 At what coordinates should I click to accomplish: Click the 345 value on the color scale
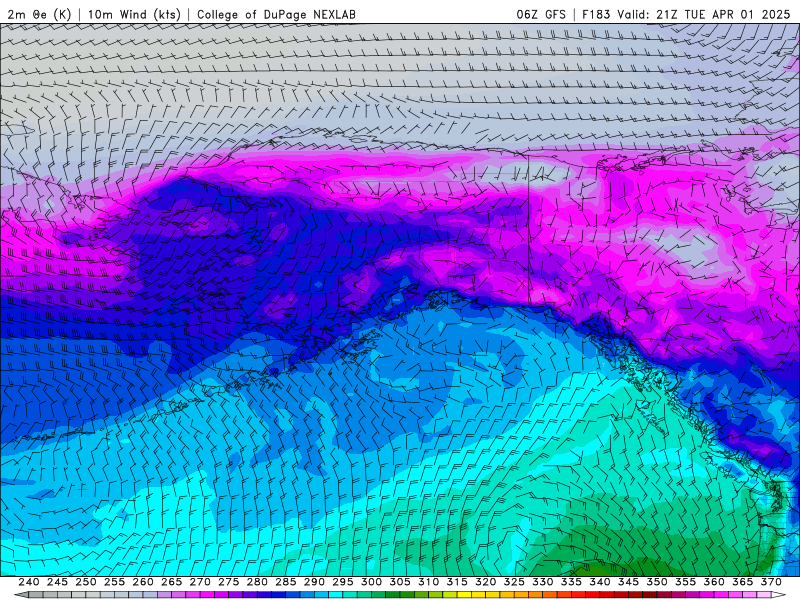(x=629, y=582)
